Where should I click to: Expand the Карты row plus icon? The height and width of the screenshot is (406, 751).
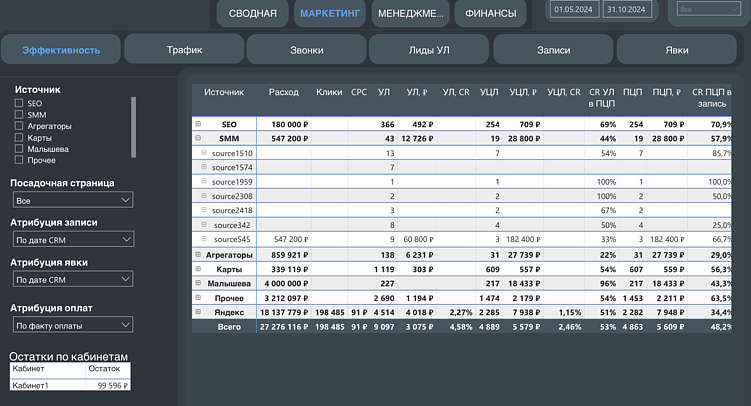[x=198, y=269]
